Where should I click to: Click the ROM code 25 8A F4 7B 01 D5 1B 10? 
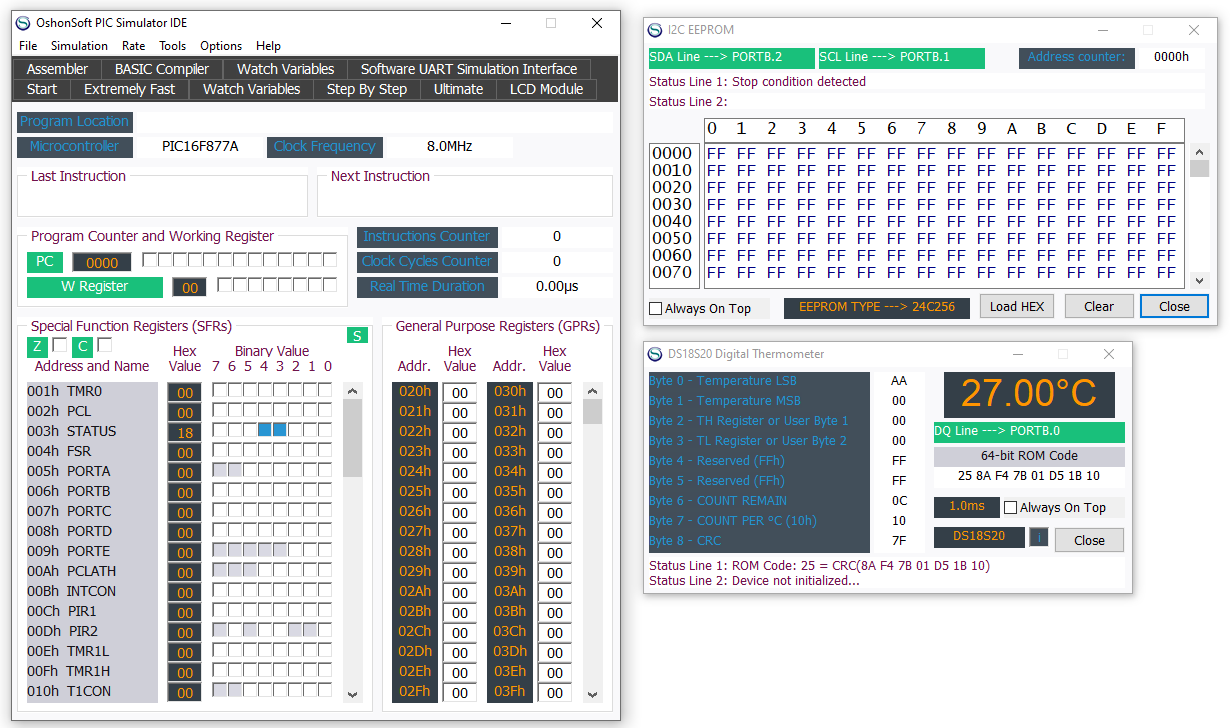point(1029,476)
